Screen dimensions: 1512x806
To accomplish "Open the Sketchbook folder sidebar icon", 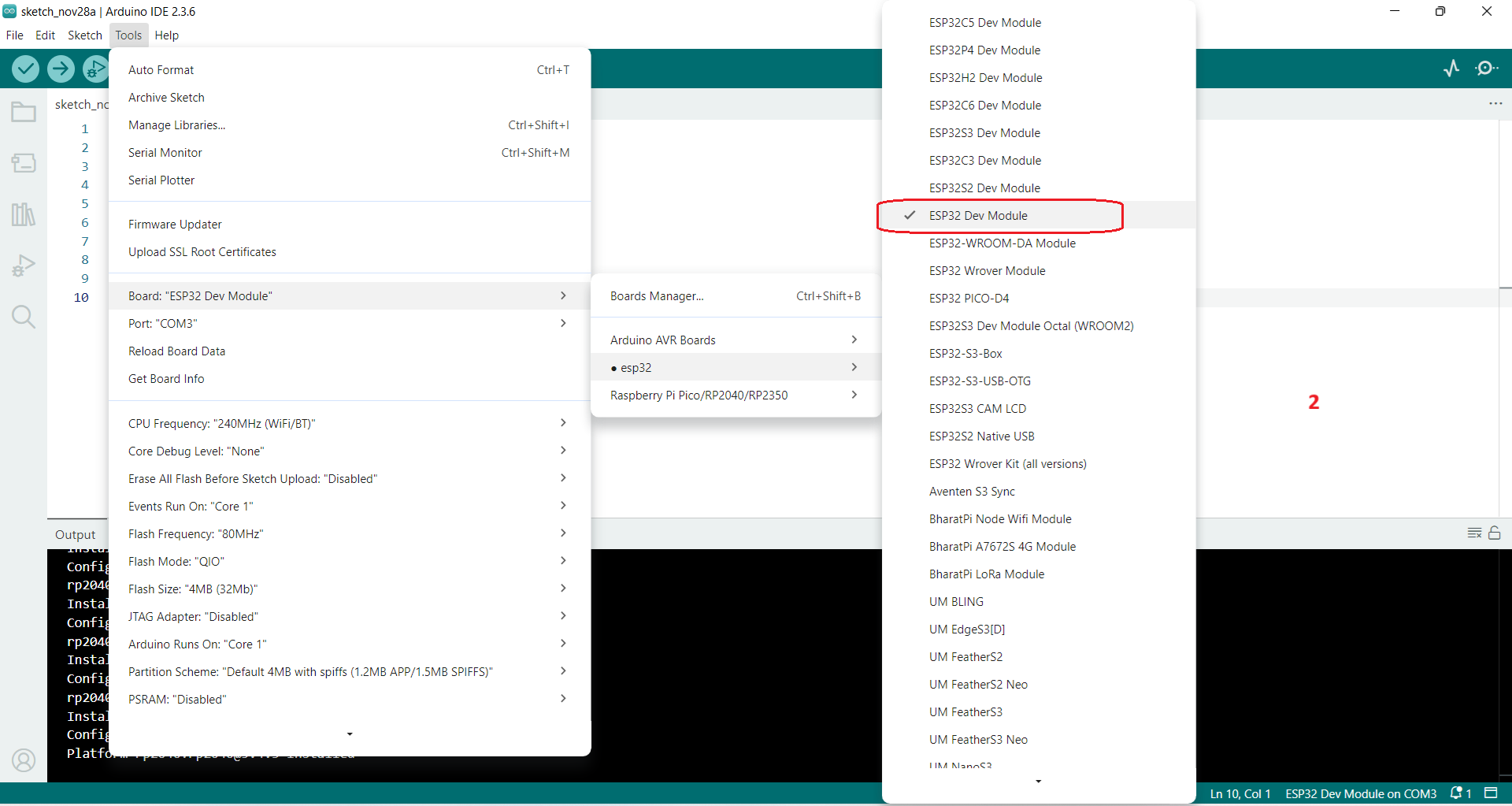I will coord(24,112).
